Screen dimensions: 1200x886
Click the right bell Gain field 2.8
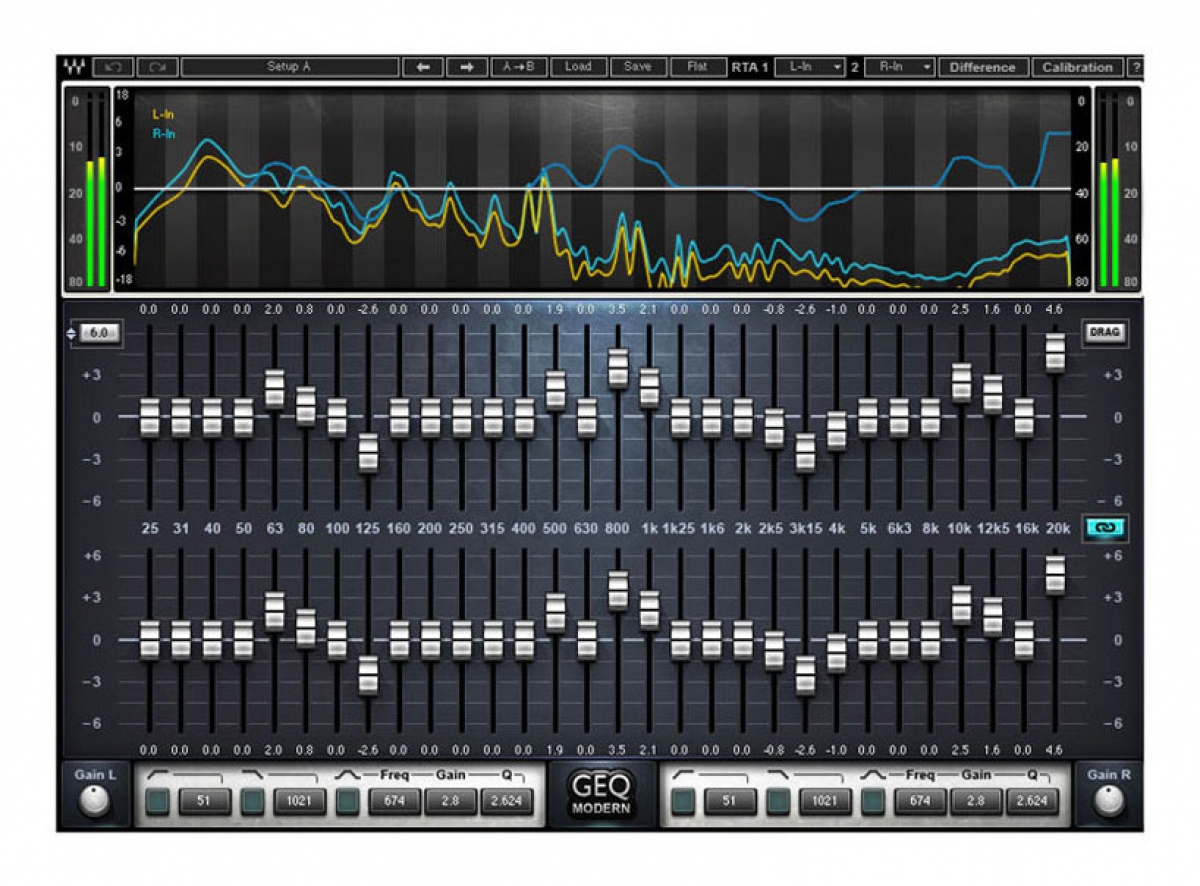click(x=977, y=801)
